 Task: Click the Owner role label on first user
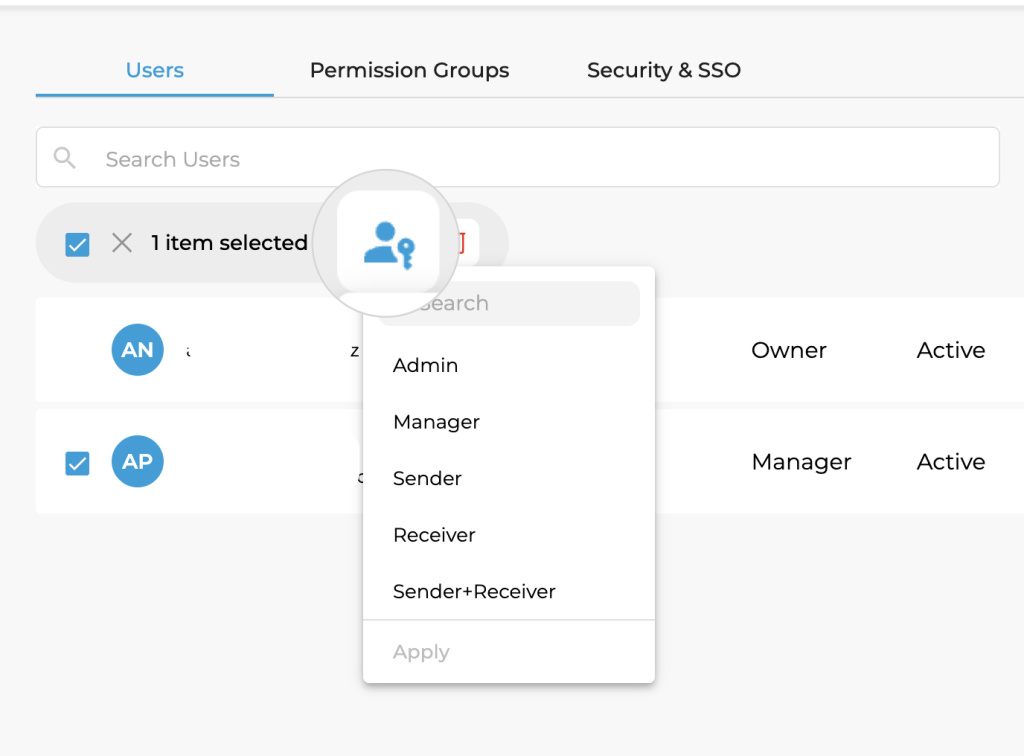(789, 350)
